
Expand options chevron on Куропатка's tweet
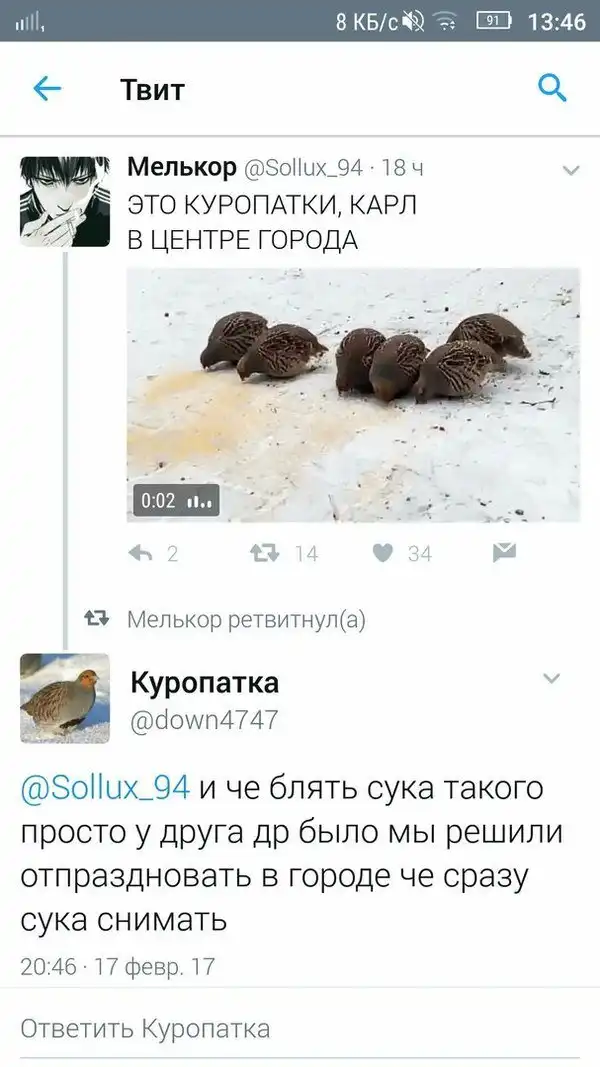point(551,678)
